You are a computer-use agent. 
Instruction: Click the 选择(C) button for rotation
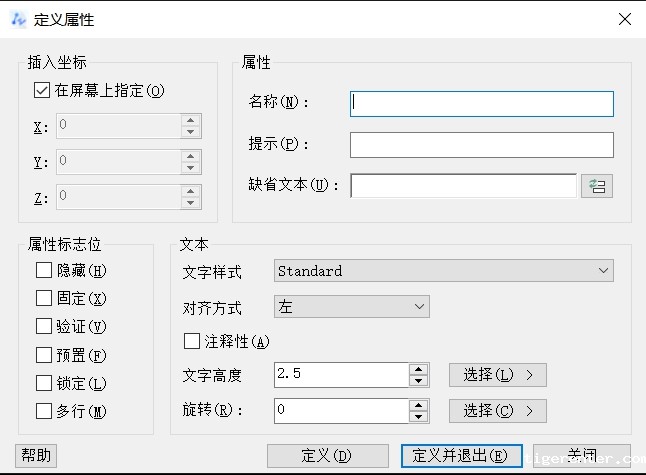[x=497, y=410]
